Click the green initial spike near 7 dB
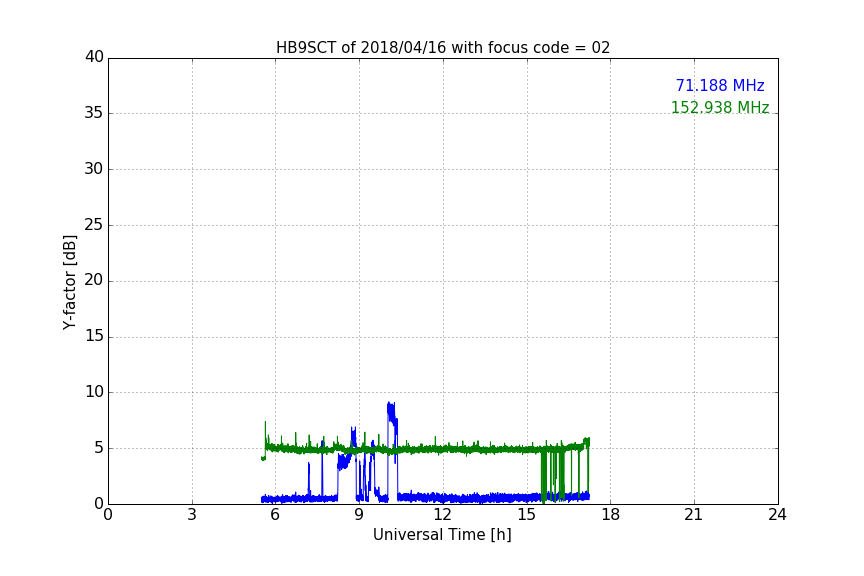Screen dimensions: 864x576 tap(265, 433)
